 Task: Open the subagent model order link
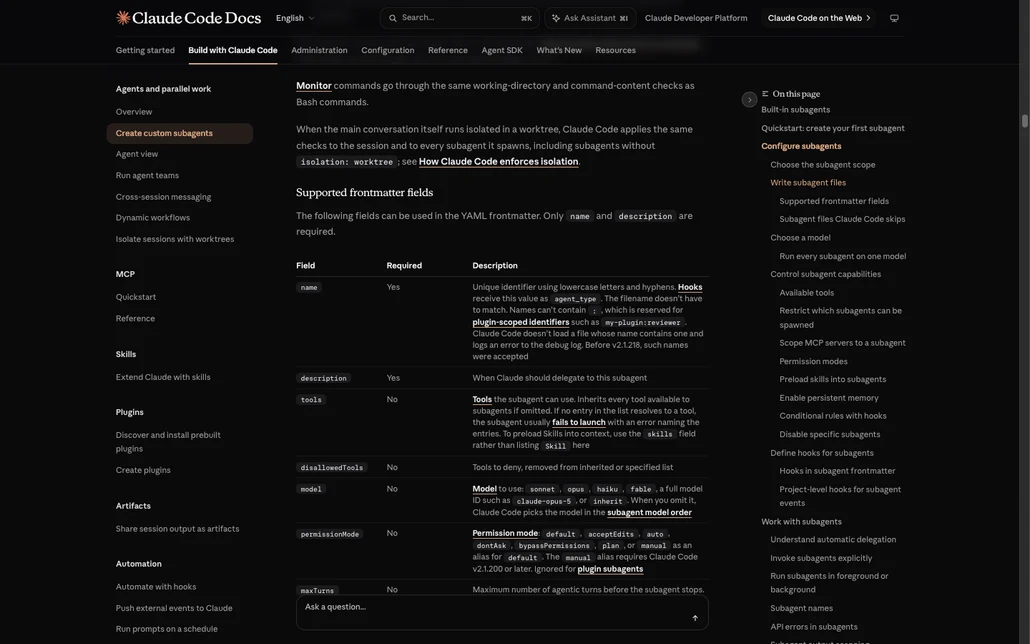(x=649, y=513)
